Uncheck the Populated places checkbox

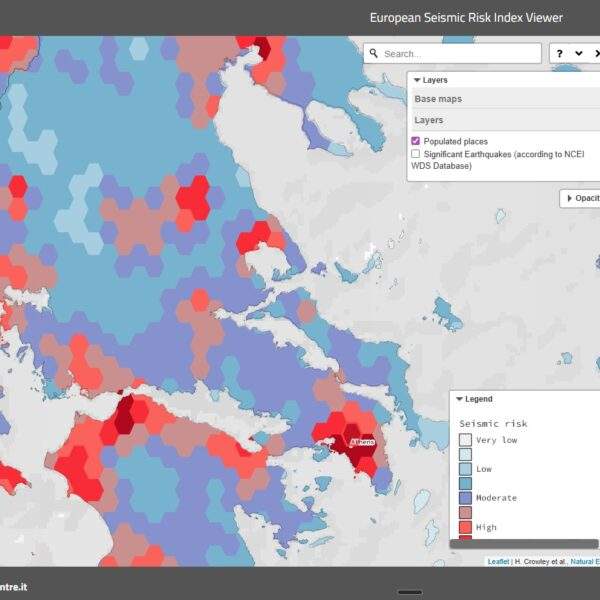tap(415, 142)
